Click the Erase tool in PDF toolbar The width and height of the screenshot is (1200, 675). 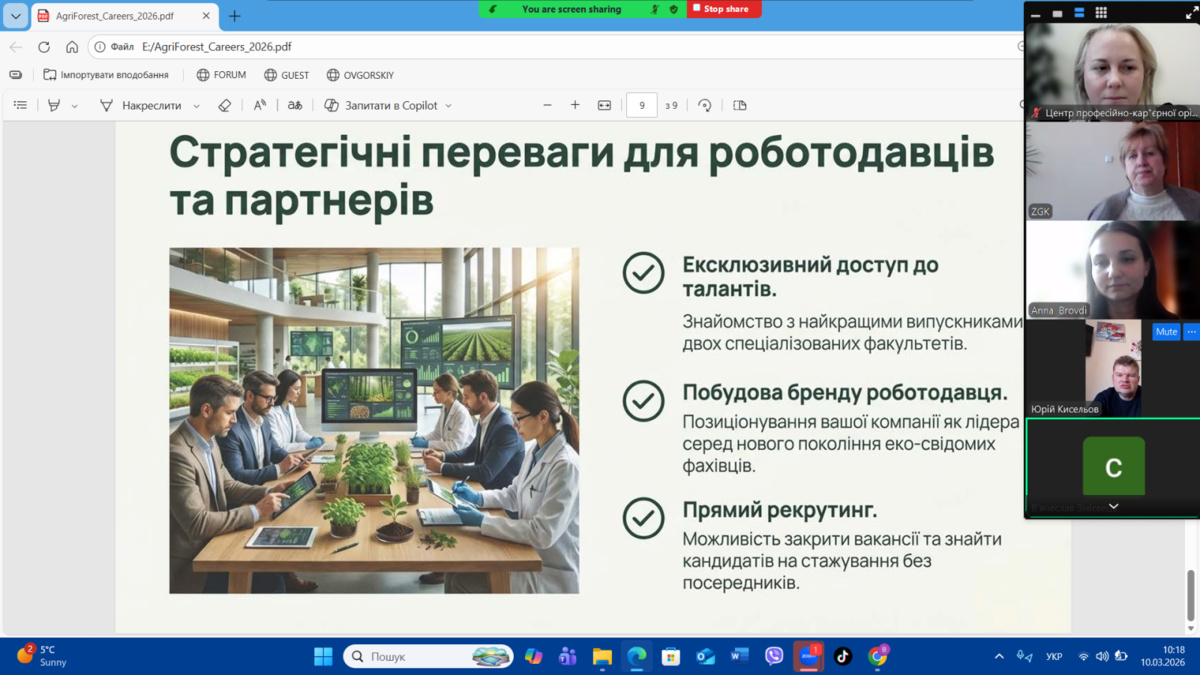224,105
